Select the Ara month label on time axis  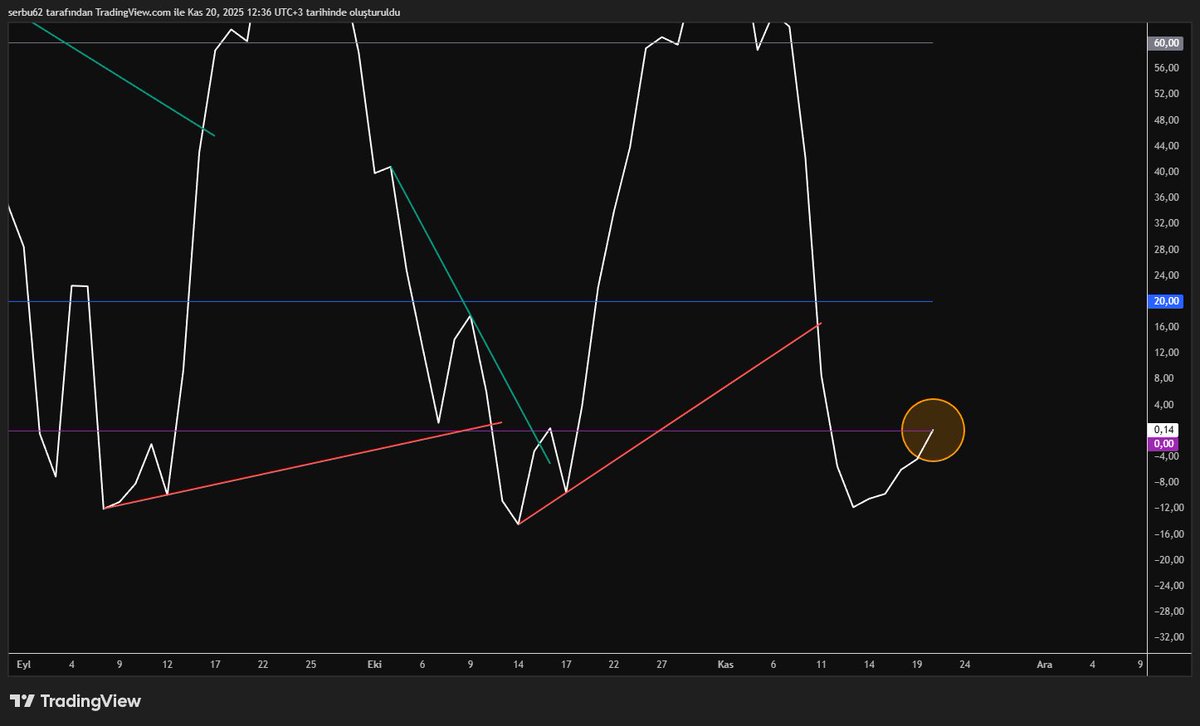click(x=1044, y=664)
